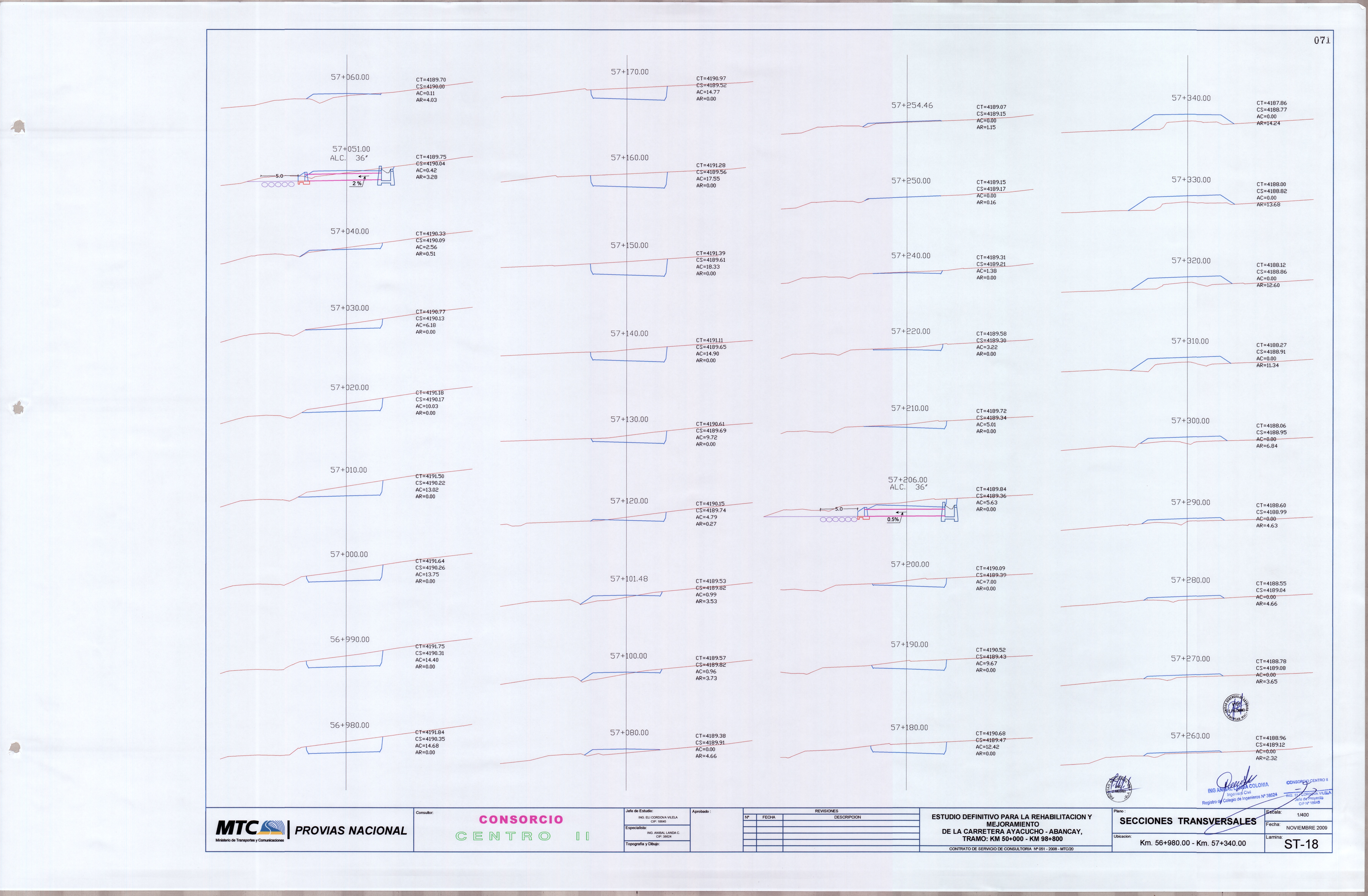Click the station label 57+290.00
Viewport: 1368px width, 896px height.
1190,502
